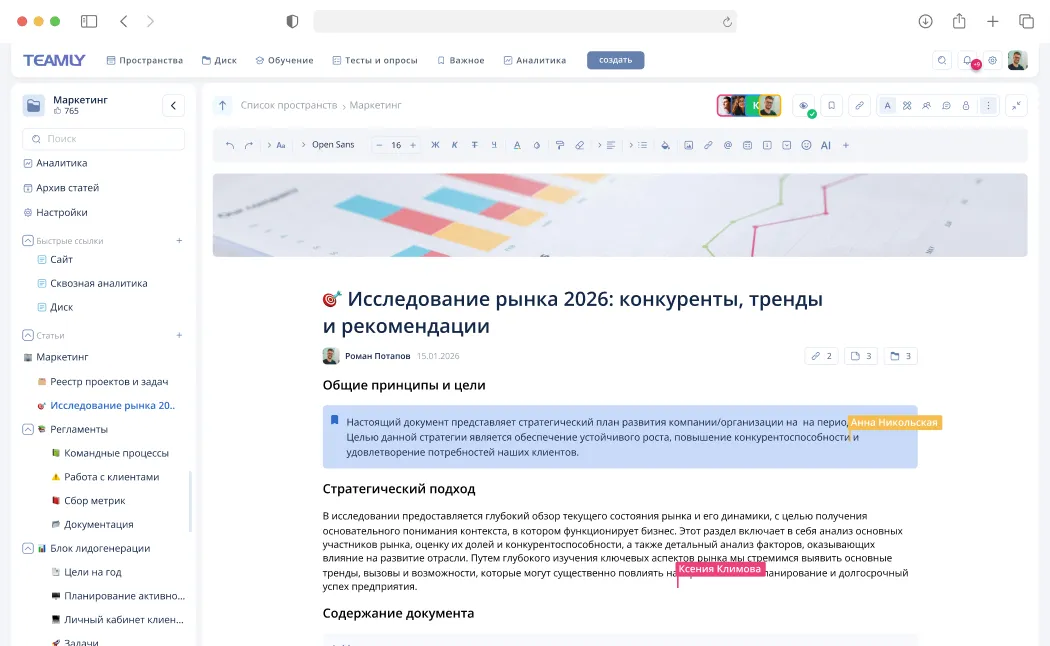
Task: Toggle the article watch eye icon
Action: (804, 106)
